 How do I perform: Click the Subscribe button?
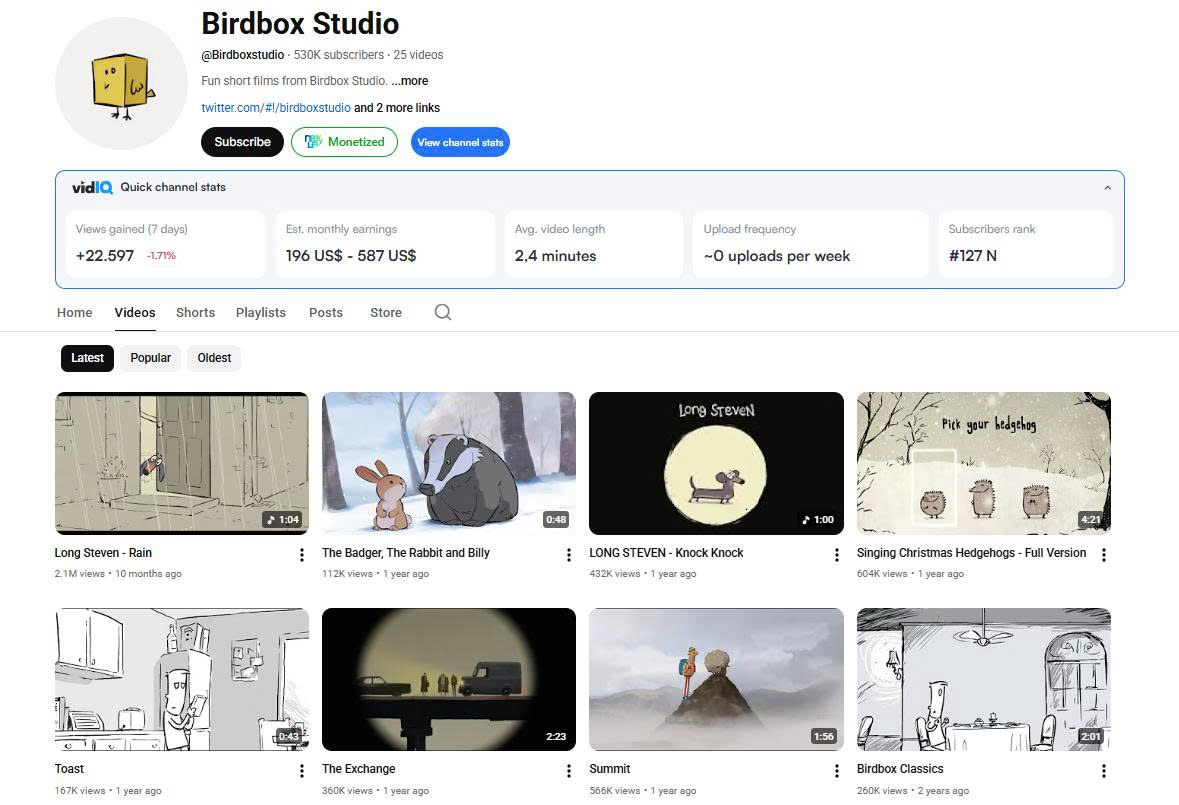(242, 142)
